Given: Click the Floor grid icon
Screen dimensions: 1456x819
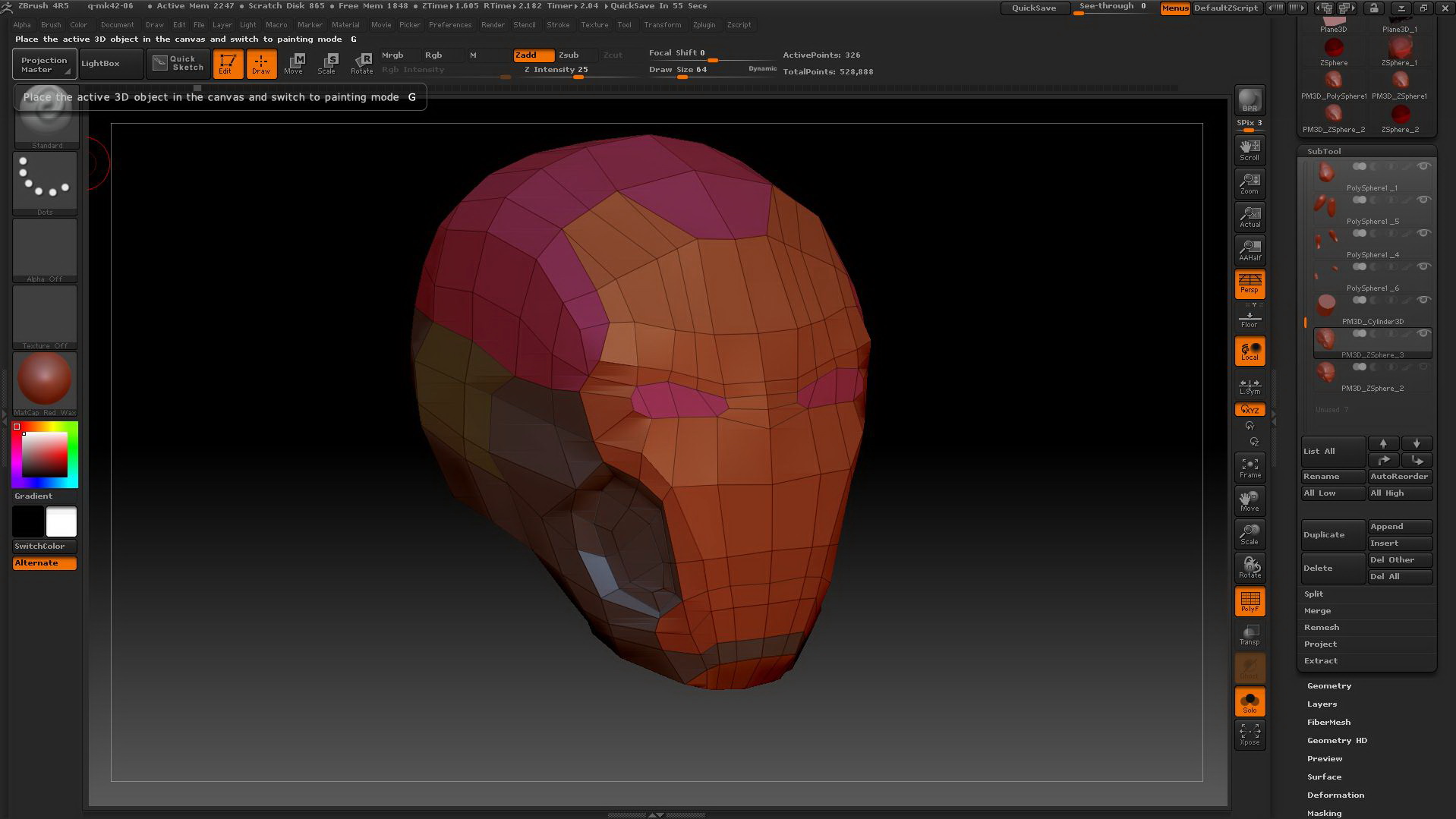Looking at the screenshot, I should click(x=1250, y=318).
